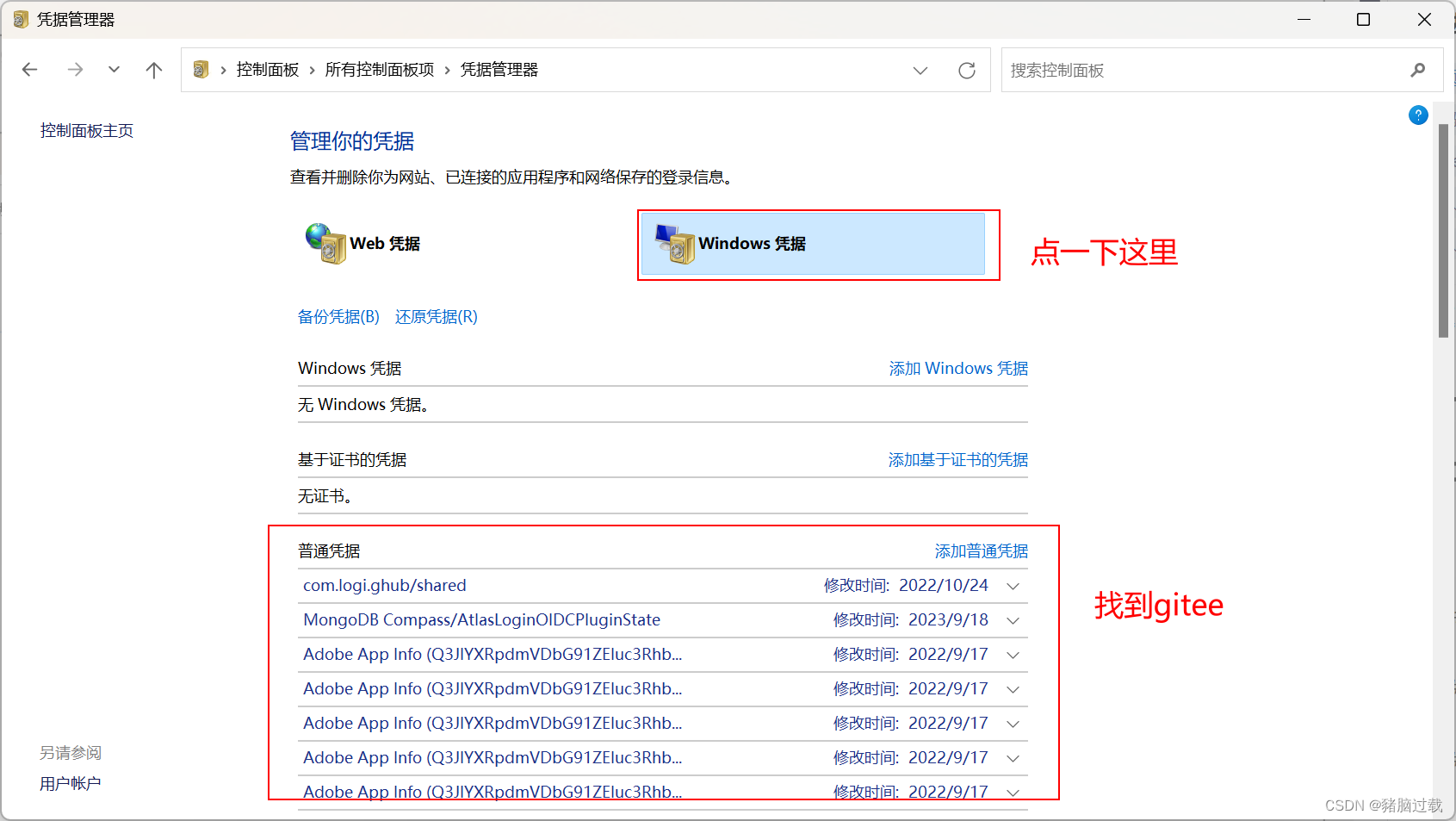Click 添加基于证书的凭据 link
The image size is (1456, 821).
pyautogui.click(x=958, y=459)
